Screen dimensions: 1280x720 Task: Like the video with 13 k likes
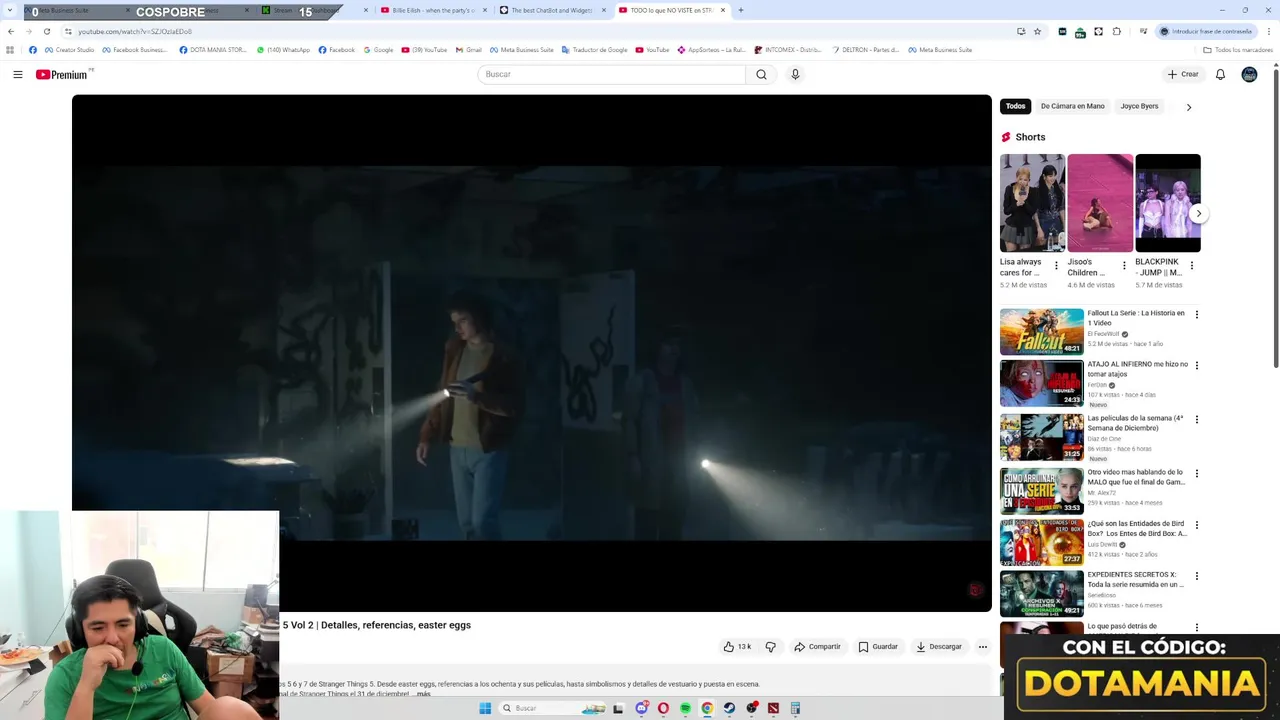point(737,647)
